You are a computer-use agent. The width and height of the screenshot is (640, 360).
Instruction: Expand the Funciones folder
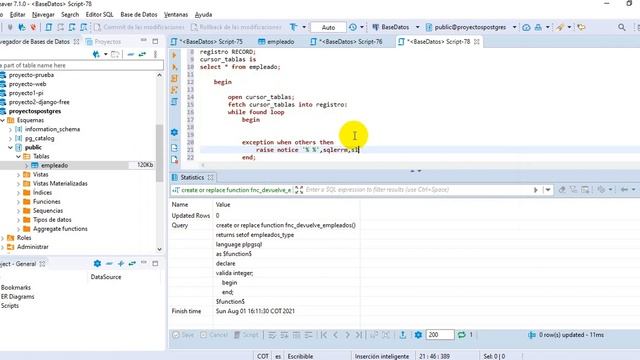(18, 202)
